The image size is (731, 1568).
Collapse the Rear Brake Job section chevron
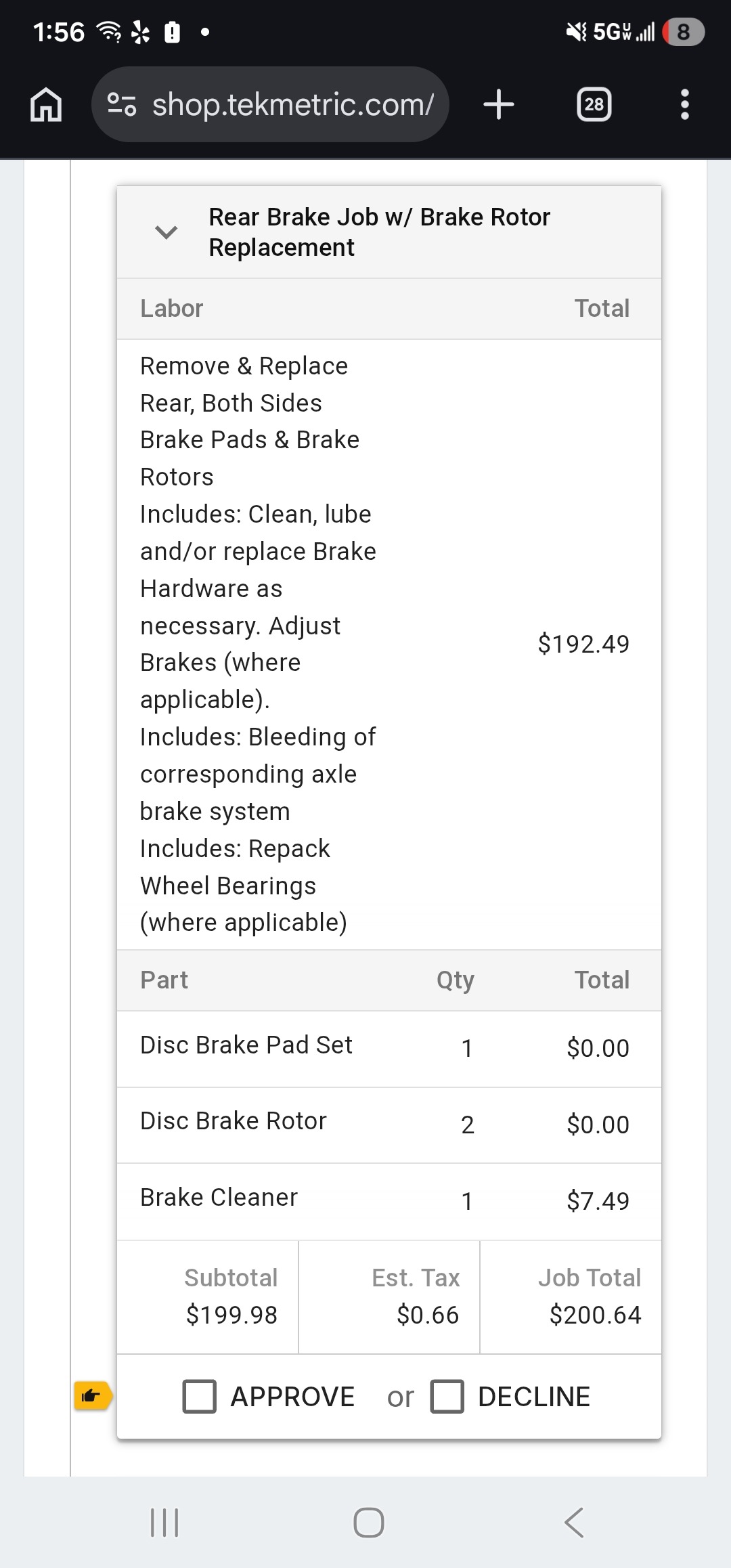pos(167,232)
